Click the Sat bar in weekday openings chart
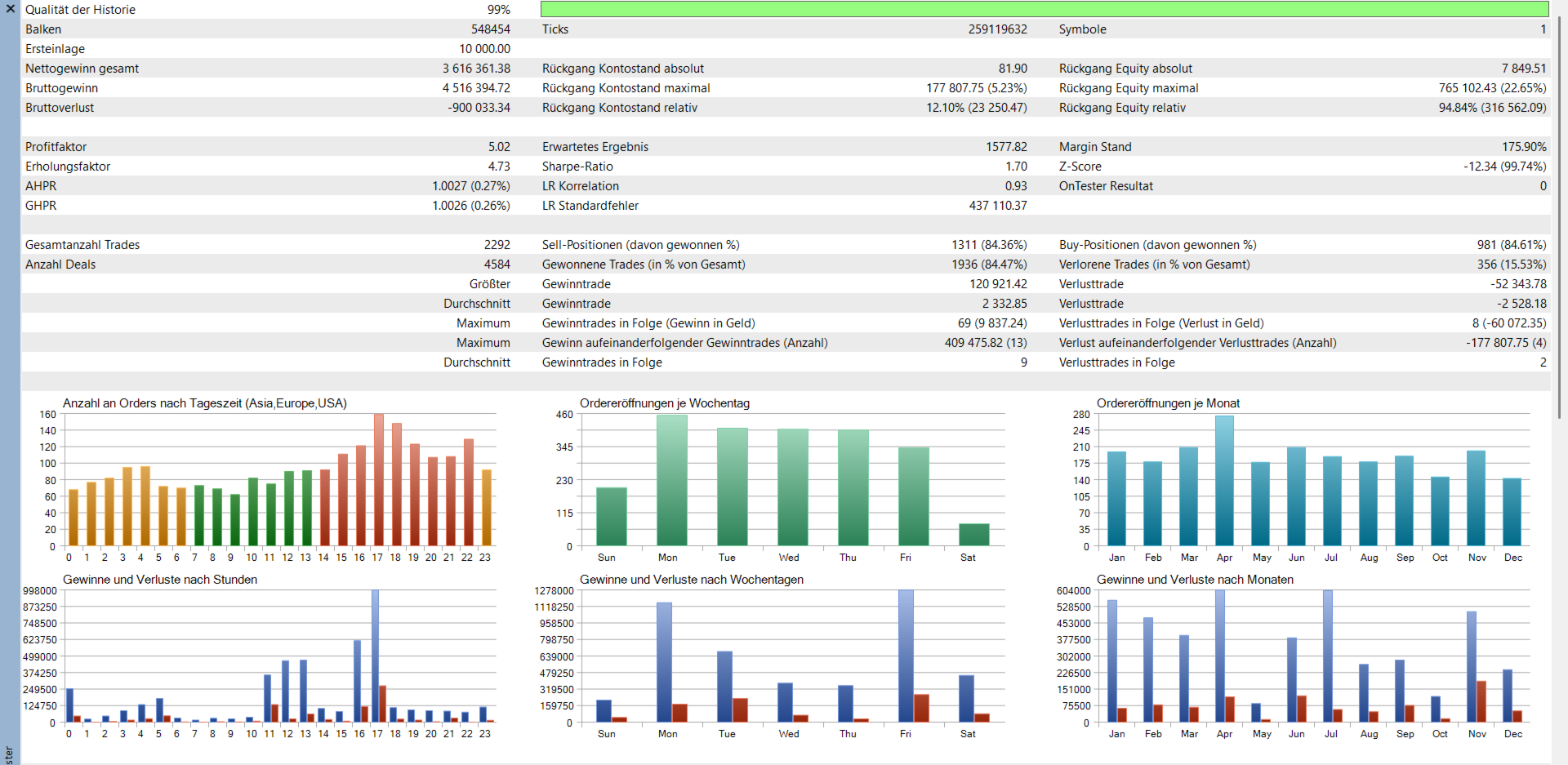This screenshot has height=765, width=1568. coord(973,535)
